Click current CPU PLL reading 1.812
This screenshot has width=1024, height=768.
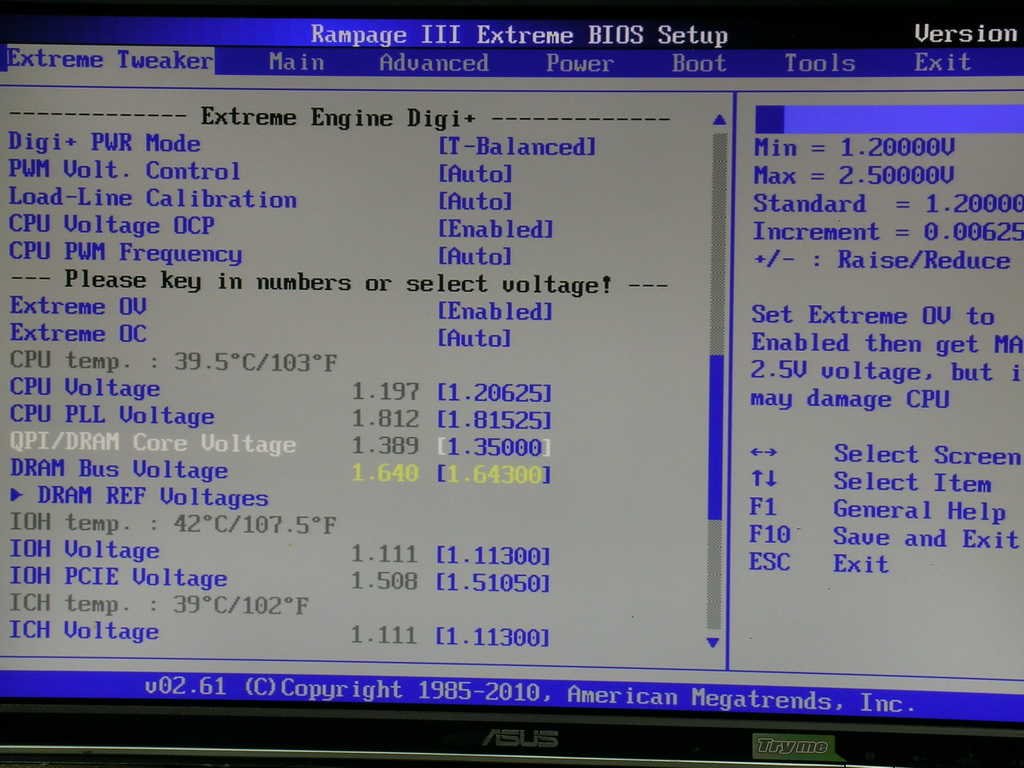(385, 419)
